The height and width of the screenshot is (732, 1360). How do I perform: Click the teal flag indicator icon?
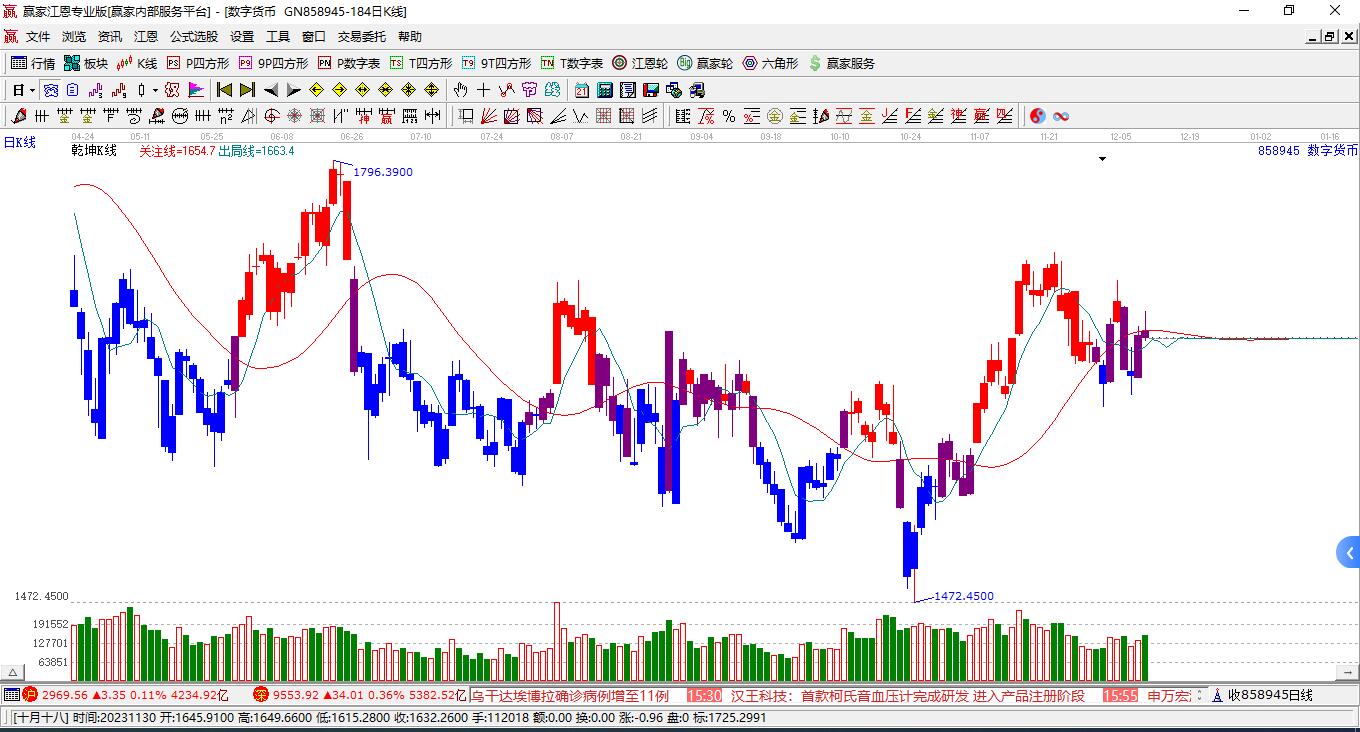(x=196, y=90)
